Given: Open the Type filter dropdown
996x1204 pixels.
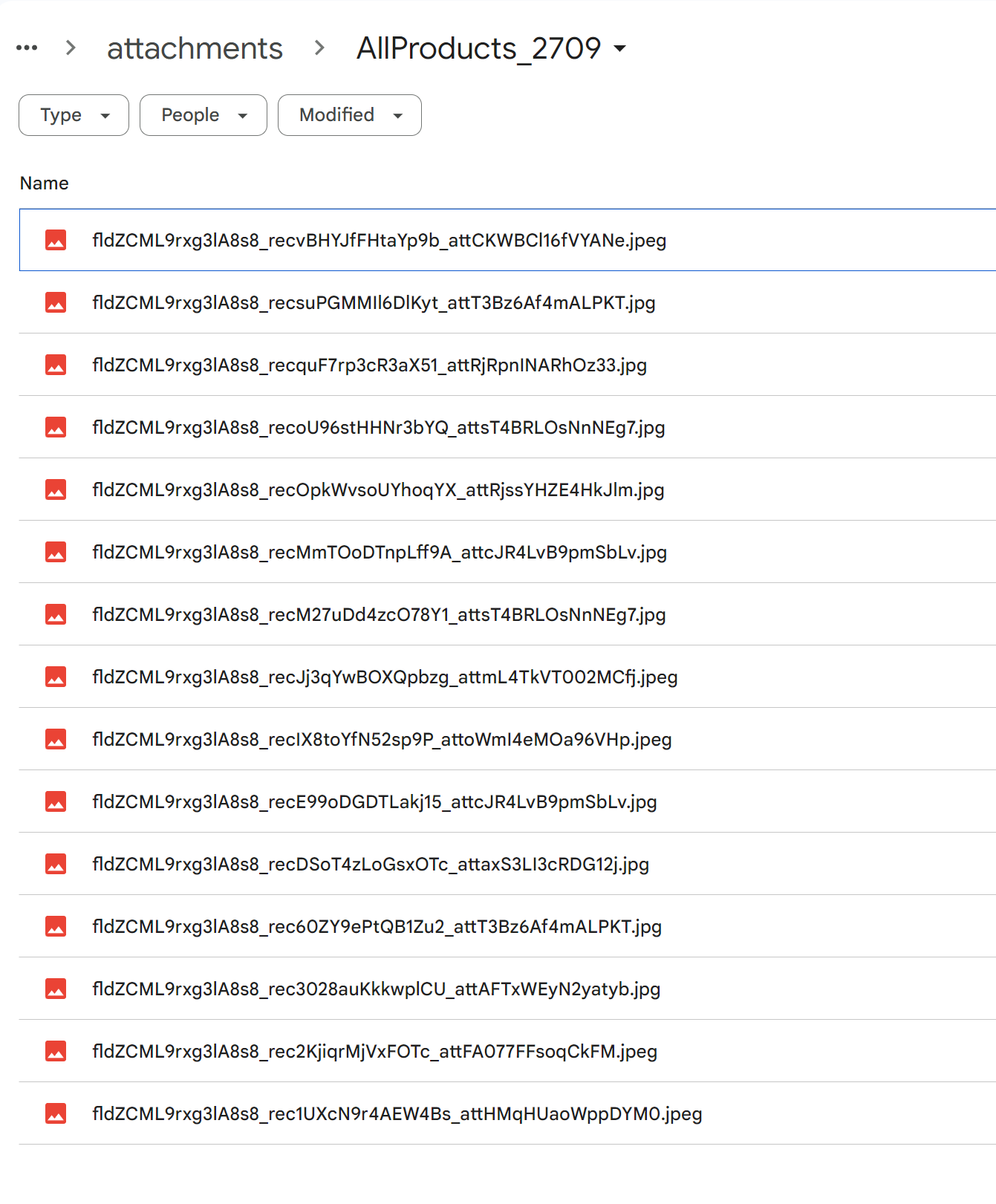Looking at the screenshot, I should point(74,115).
